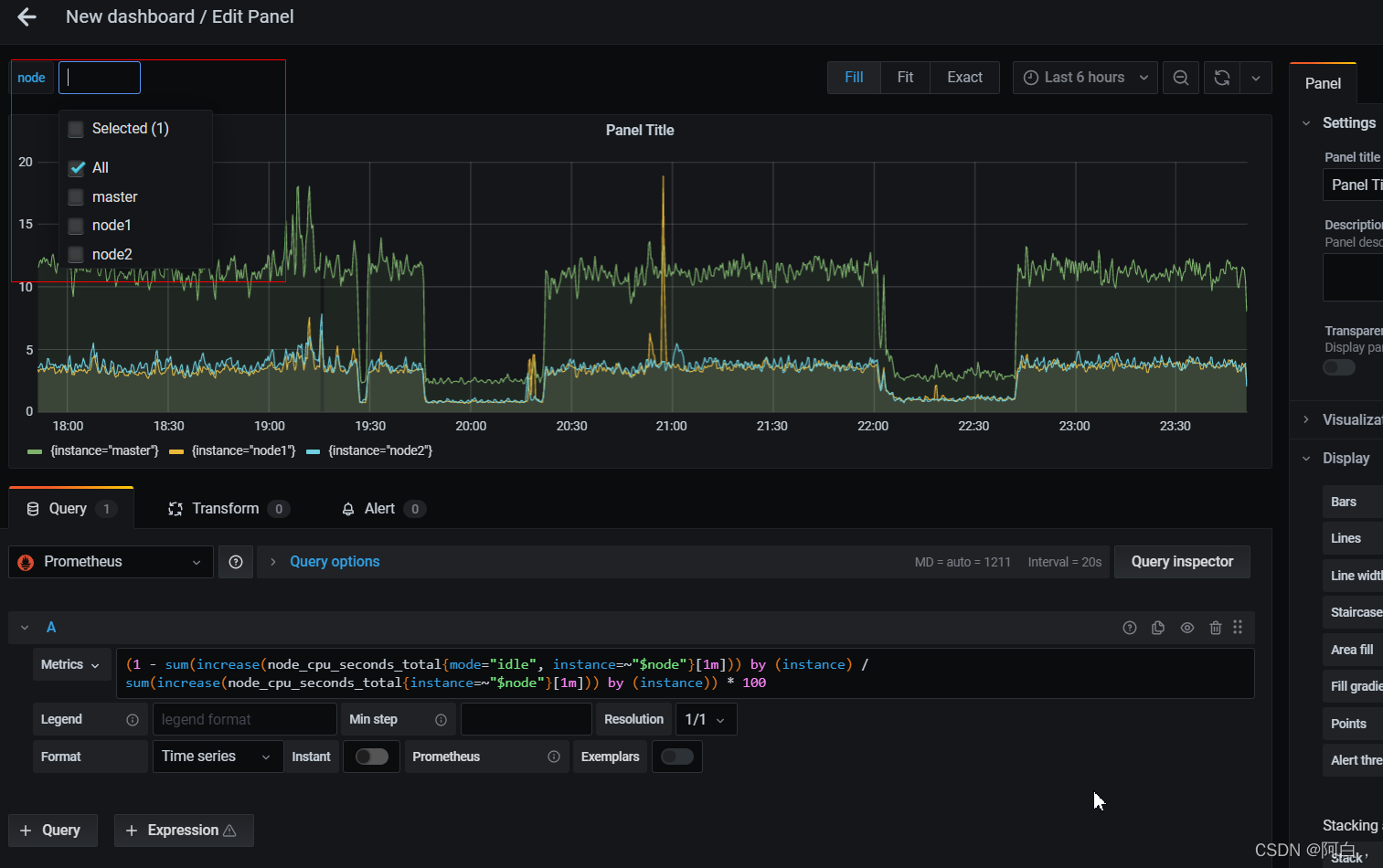Select the Fit view mode
The width and height of the screenshot is (1383, 868).
tap(905, 78)
